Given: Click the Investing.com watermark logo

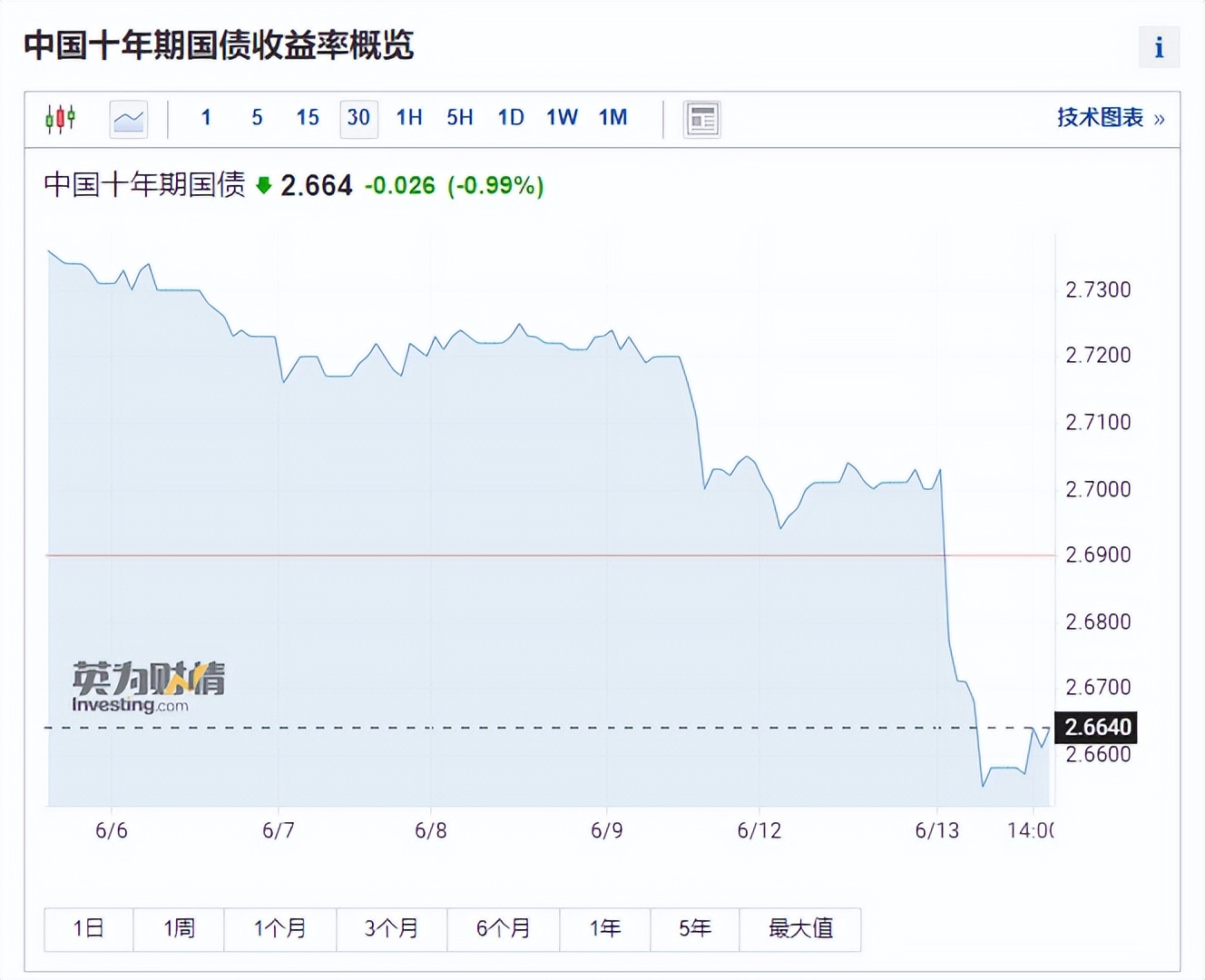Looking at the screenshot, I should coord(149,687).
